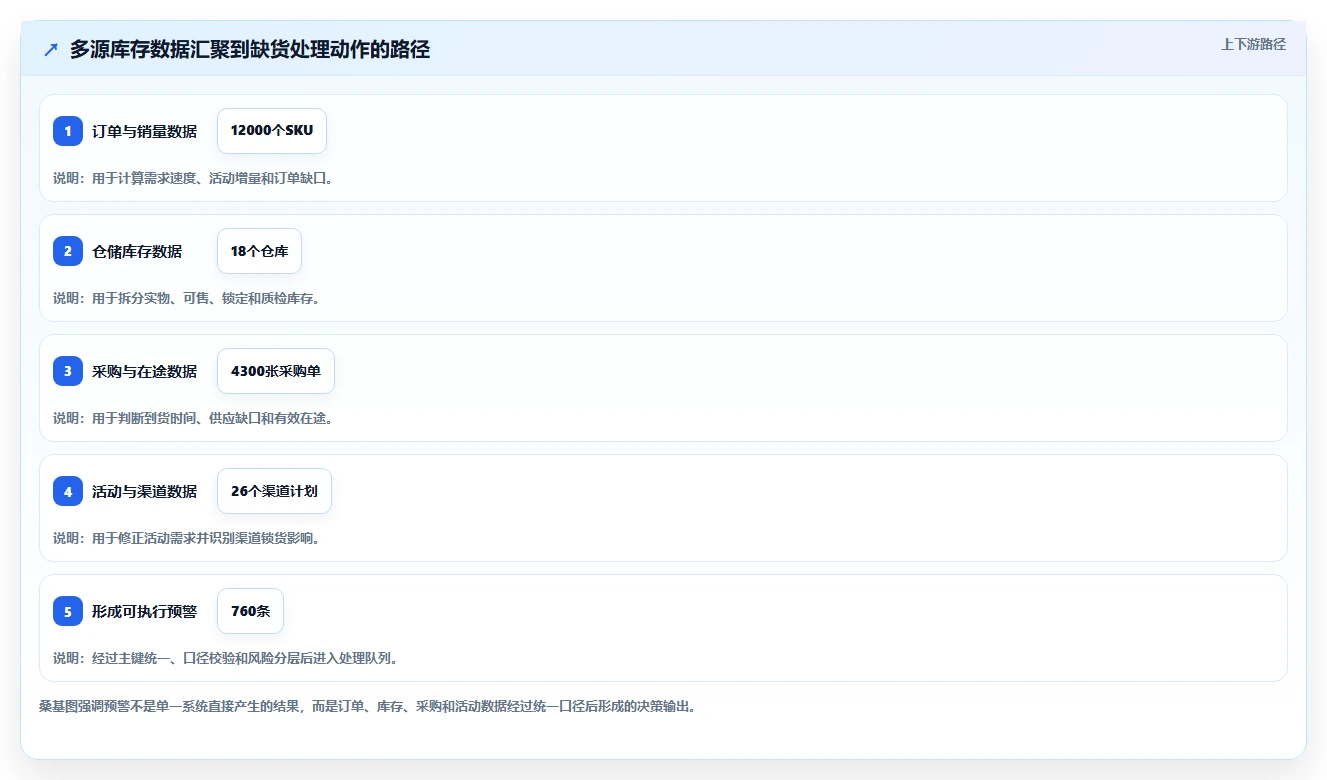
Task: Select the 26个渠道计划 value chip
Action: point(274,491)
